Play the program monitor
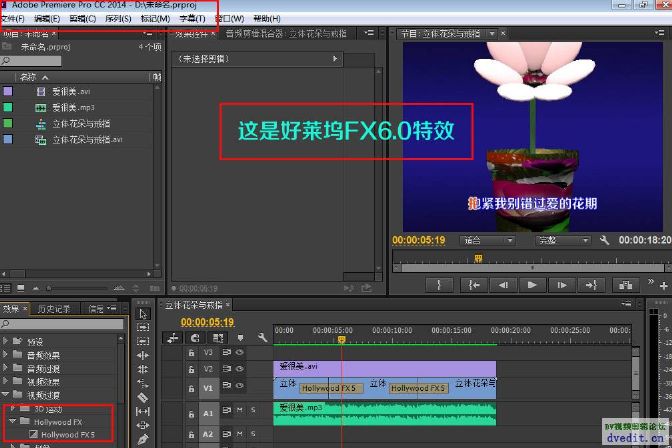 [x=532, y=285]
